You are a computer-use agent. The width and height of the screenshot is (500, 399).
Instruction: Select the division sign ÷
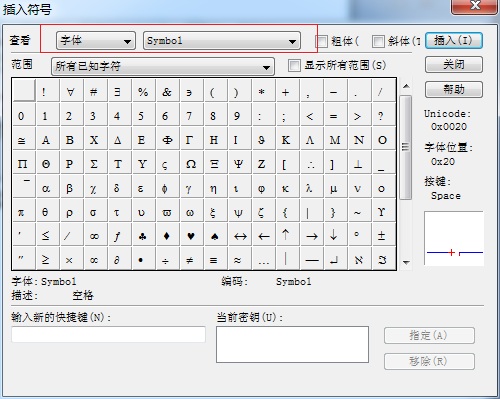pyautogui.click(x=165, y=260)
